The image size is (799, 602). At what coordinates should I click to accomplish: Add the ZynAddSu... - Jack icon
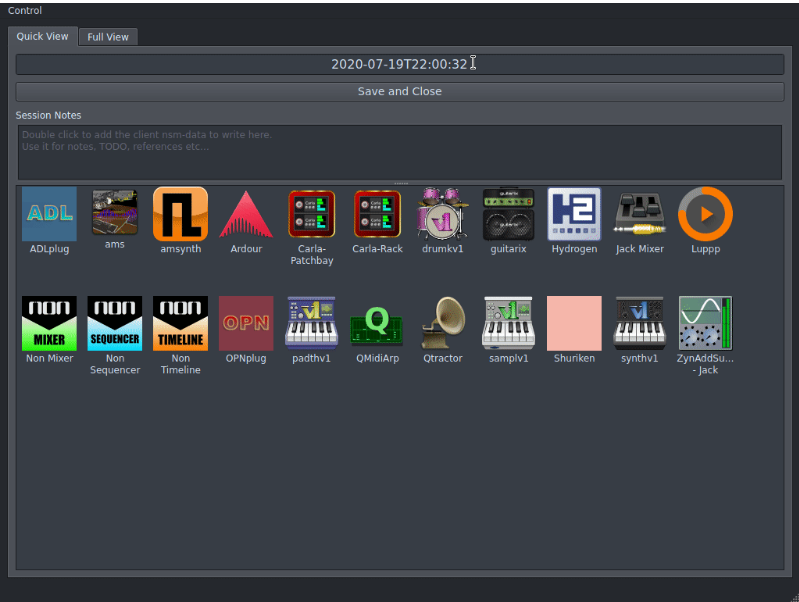[705, 324]
